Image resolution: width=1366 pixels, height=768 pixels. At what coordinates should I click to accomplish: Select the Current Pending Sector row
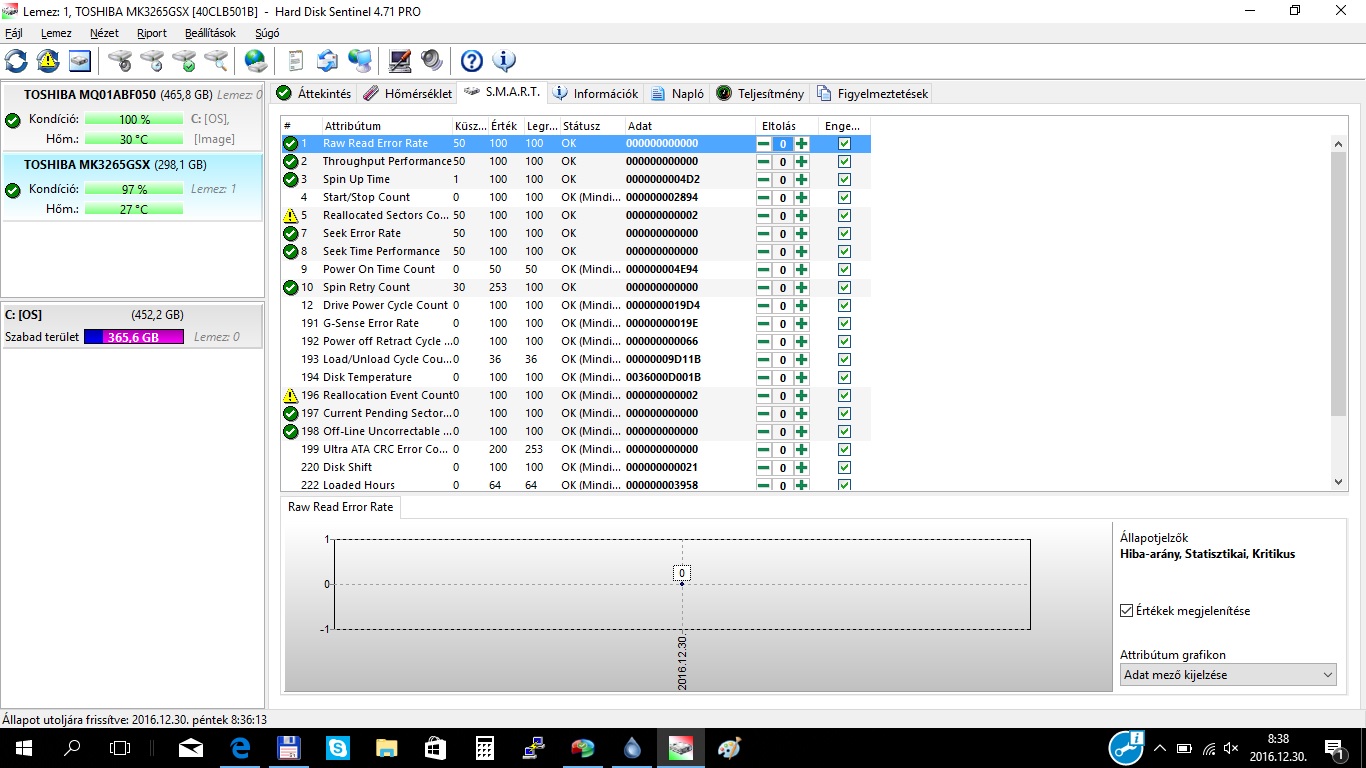click(x=575, y=413)
